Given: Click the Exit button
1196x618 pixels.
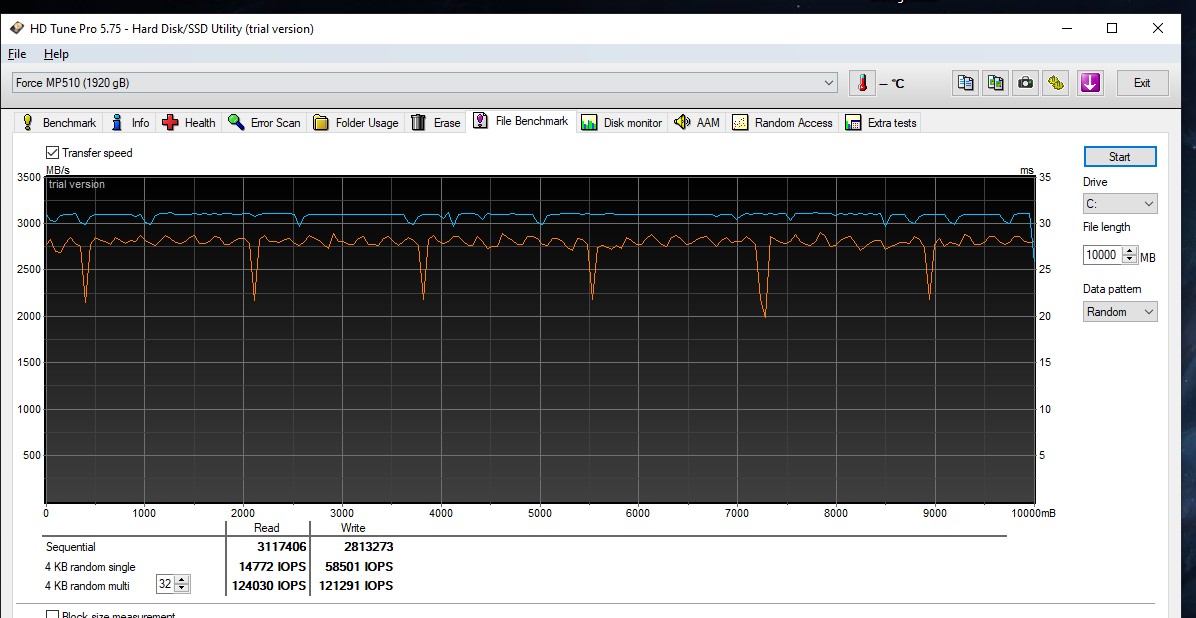Looking at the screenshot, I should click(x=1142, y=83).
